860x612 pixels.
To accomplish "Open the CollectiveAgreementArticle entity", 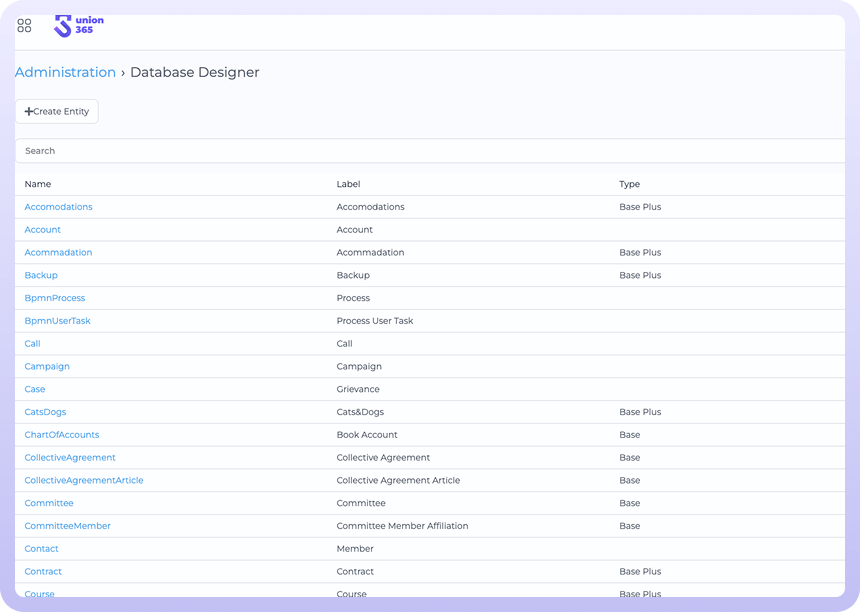I will tap(84, 481).
